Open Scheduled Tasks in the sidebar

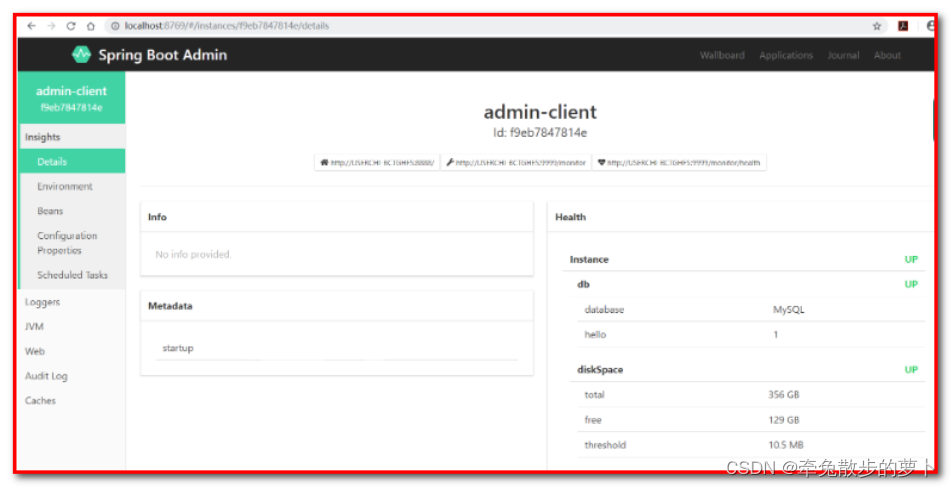coord(72,275)
